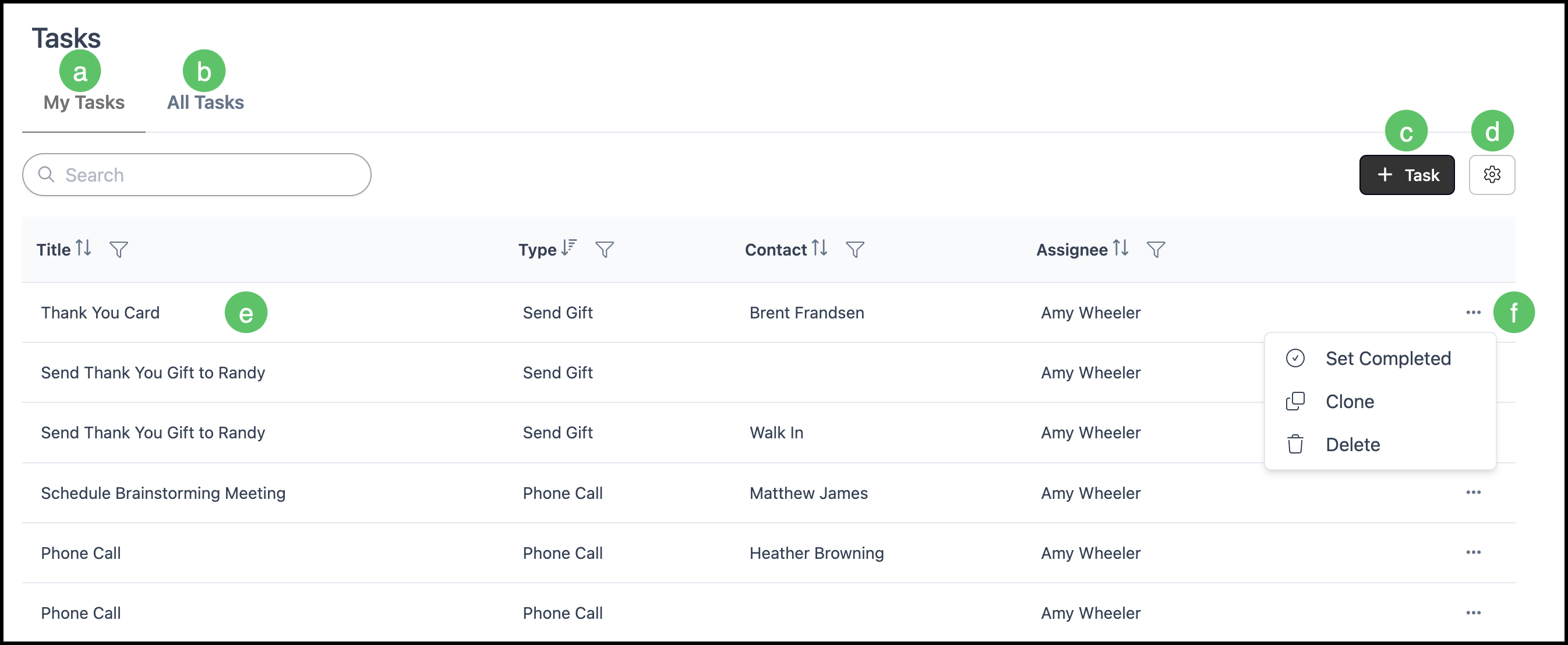The width and height of the screenshot is (1568, 645).
Task: Sort by Contact column arrows
Action: tap(820, 247)
